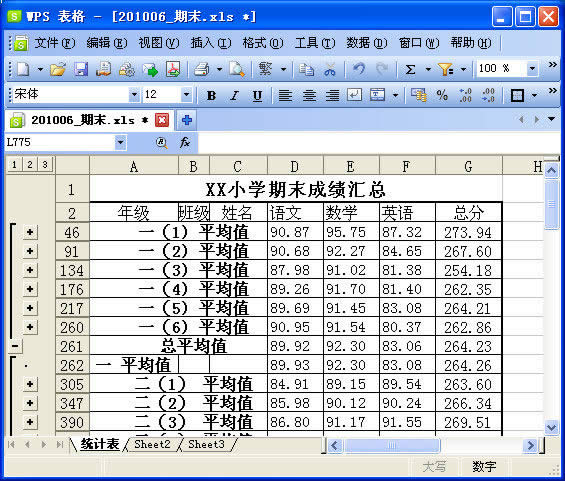This screenshot has height=481, width=565.
Task: Toggle Italic formatting
Action: click(x=235, y=95)
